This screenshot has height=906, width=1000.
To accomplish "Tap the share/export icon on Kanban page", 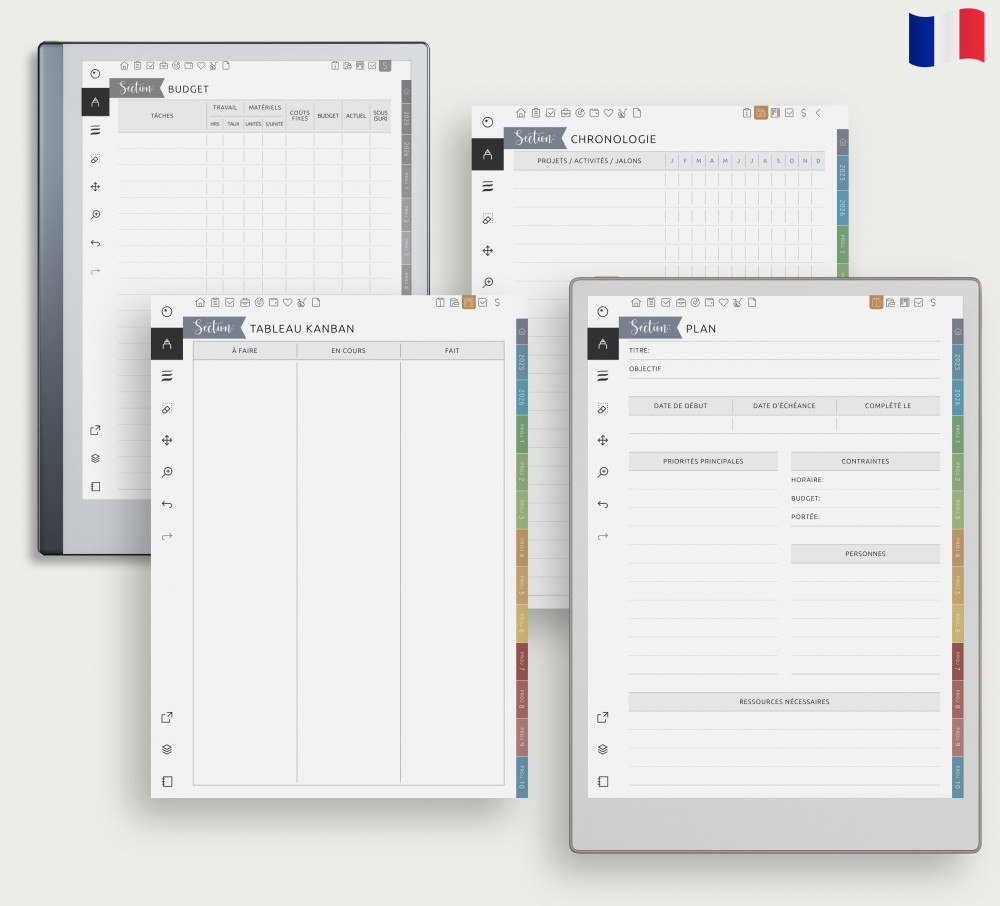I will pos(167,717).
